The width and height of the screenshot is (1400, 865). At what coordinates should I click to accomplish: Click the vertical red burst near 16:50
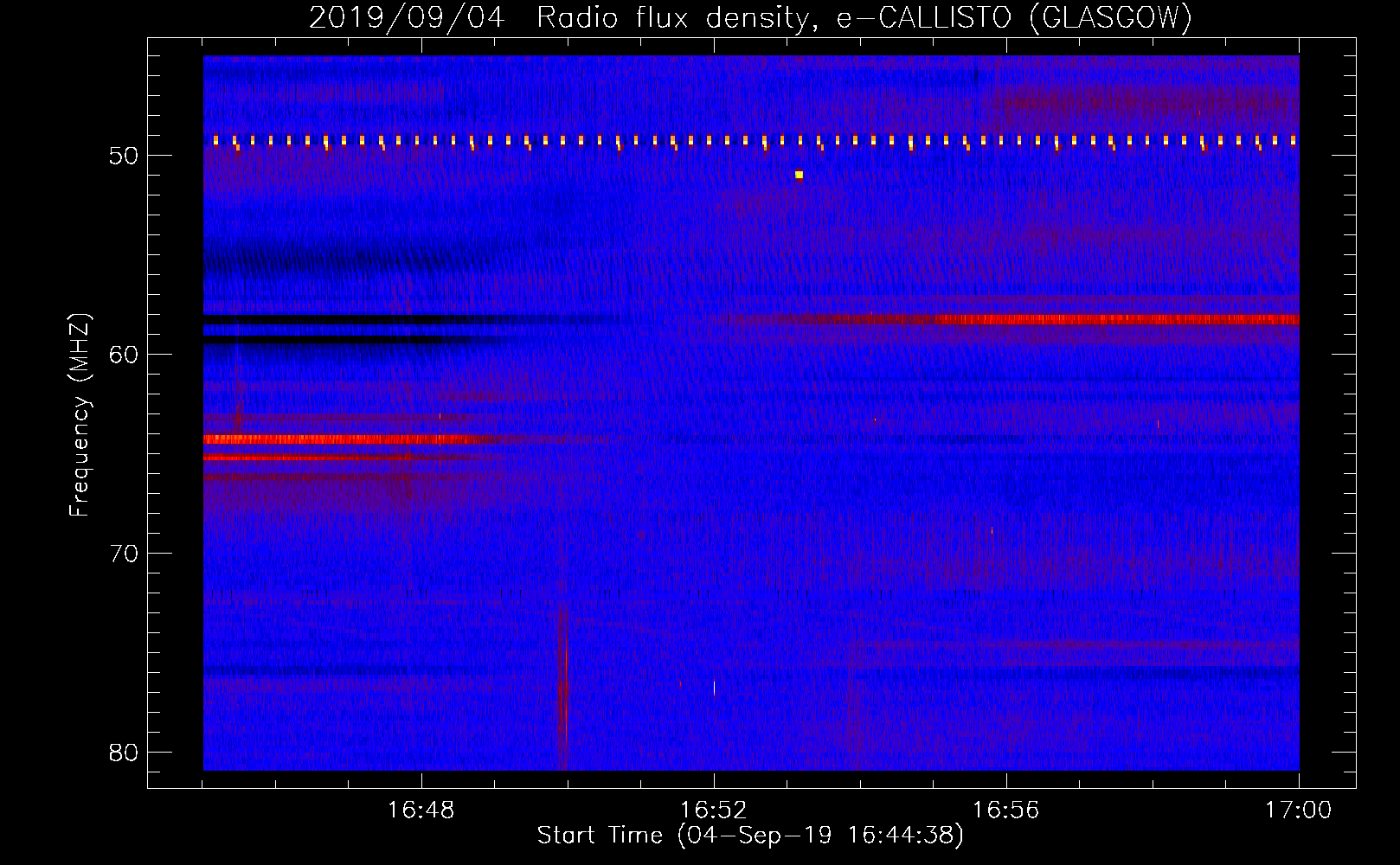(x=563, y=688)
